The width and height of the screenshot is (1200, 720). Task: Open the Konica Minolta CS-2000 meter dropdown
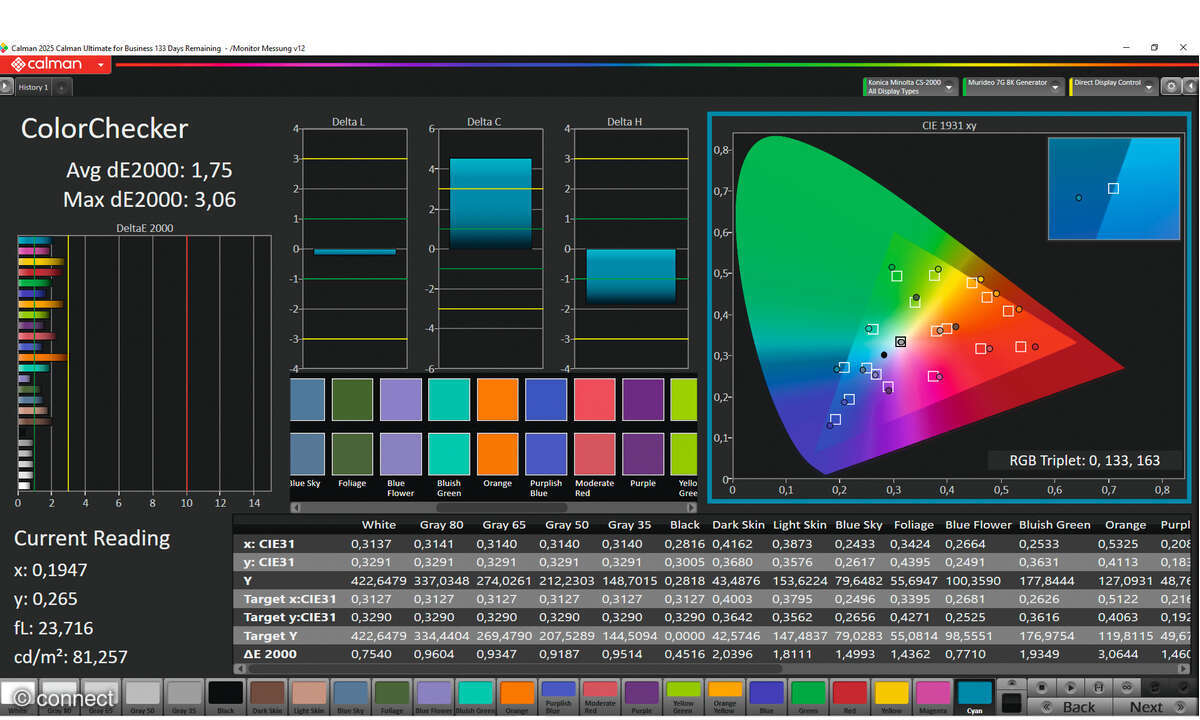908,87
